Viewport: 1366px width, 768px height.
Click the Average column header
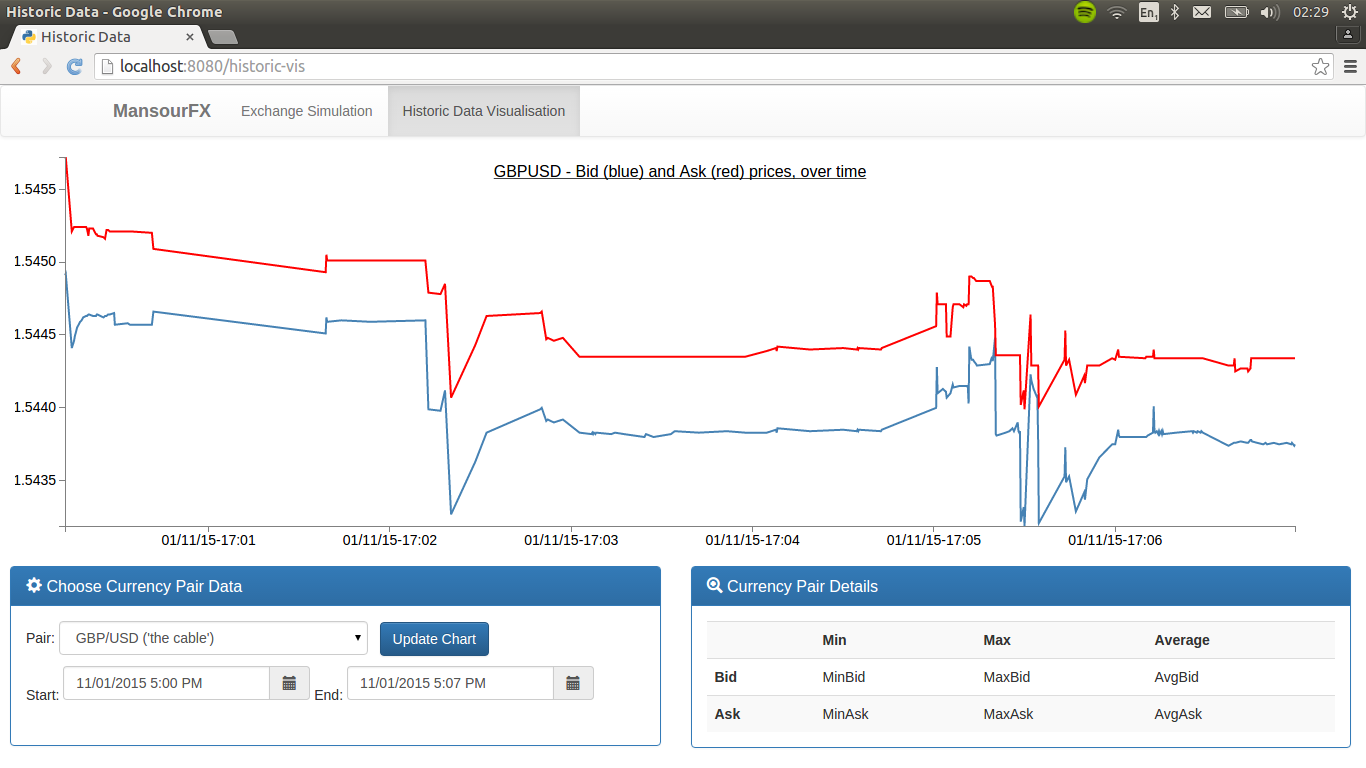pos(1182,640)
